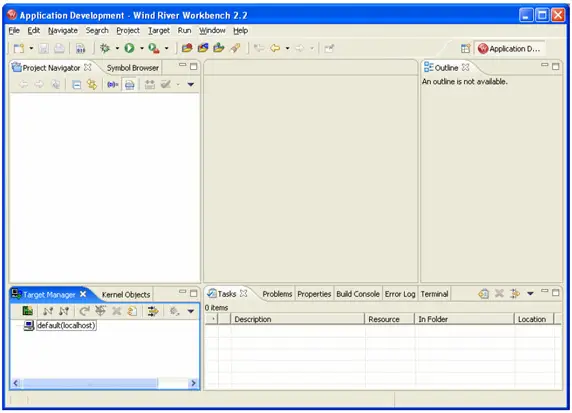
Task: Click the folder icon with green arrow
Action: click(x=219, y=48)
